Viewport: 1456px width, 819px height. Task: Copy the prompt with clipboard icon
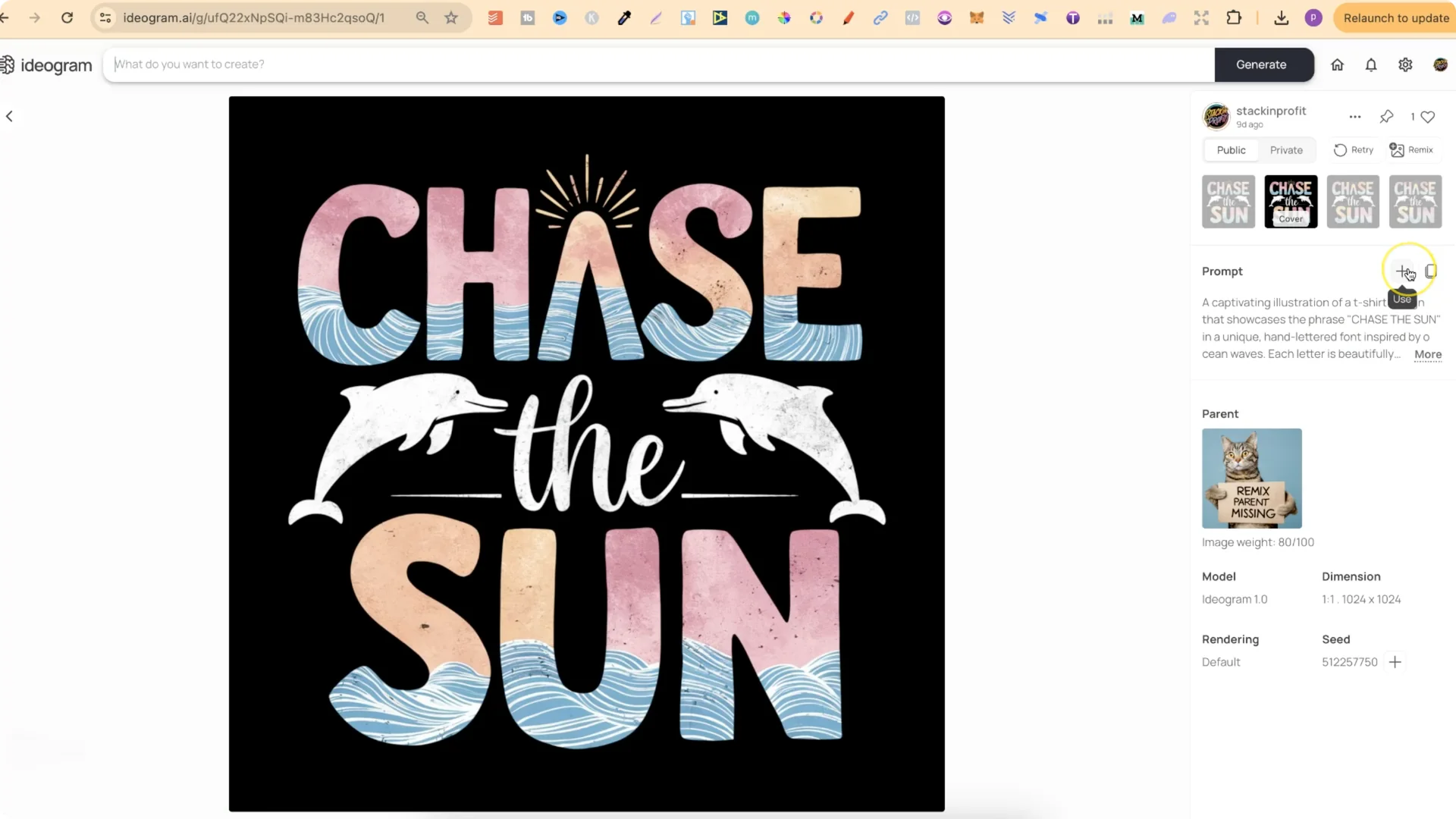click(x=1430, y=271)
